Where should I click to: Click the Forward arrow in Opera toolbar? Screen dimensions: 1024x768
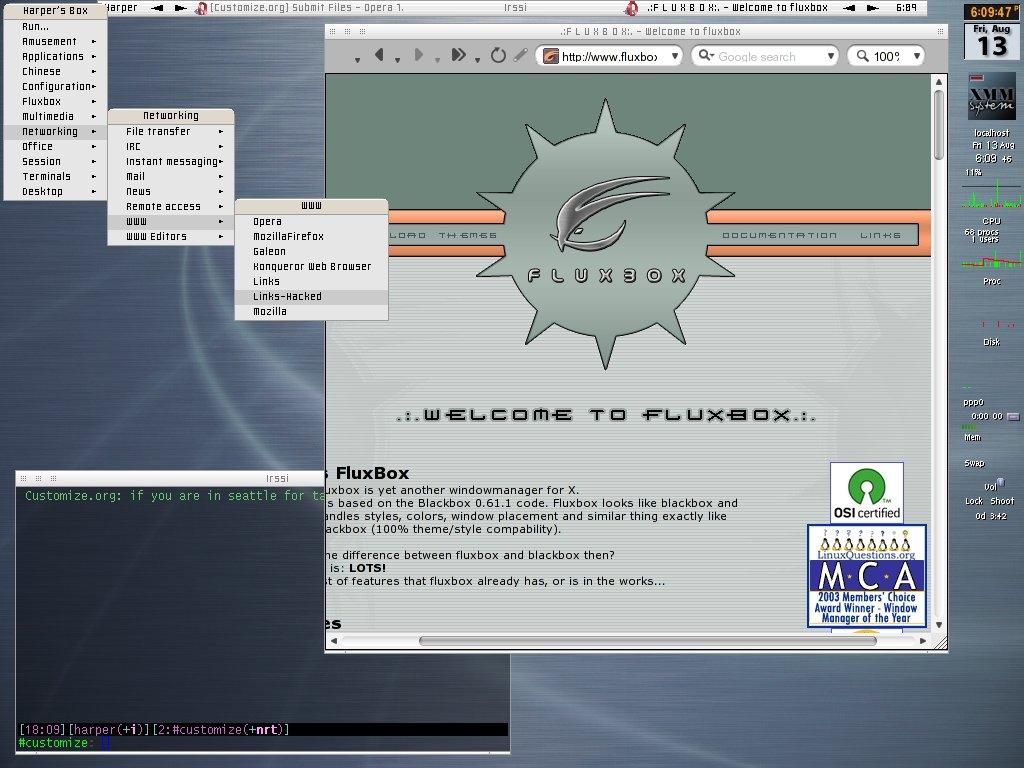[419, 56]
